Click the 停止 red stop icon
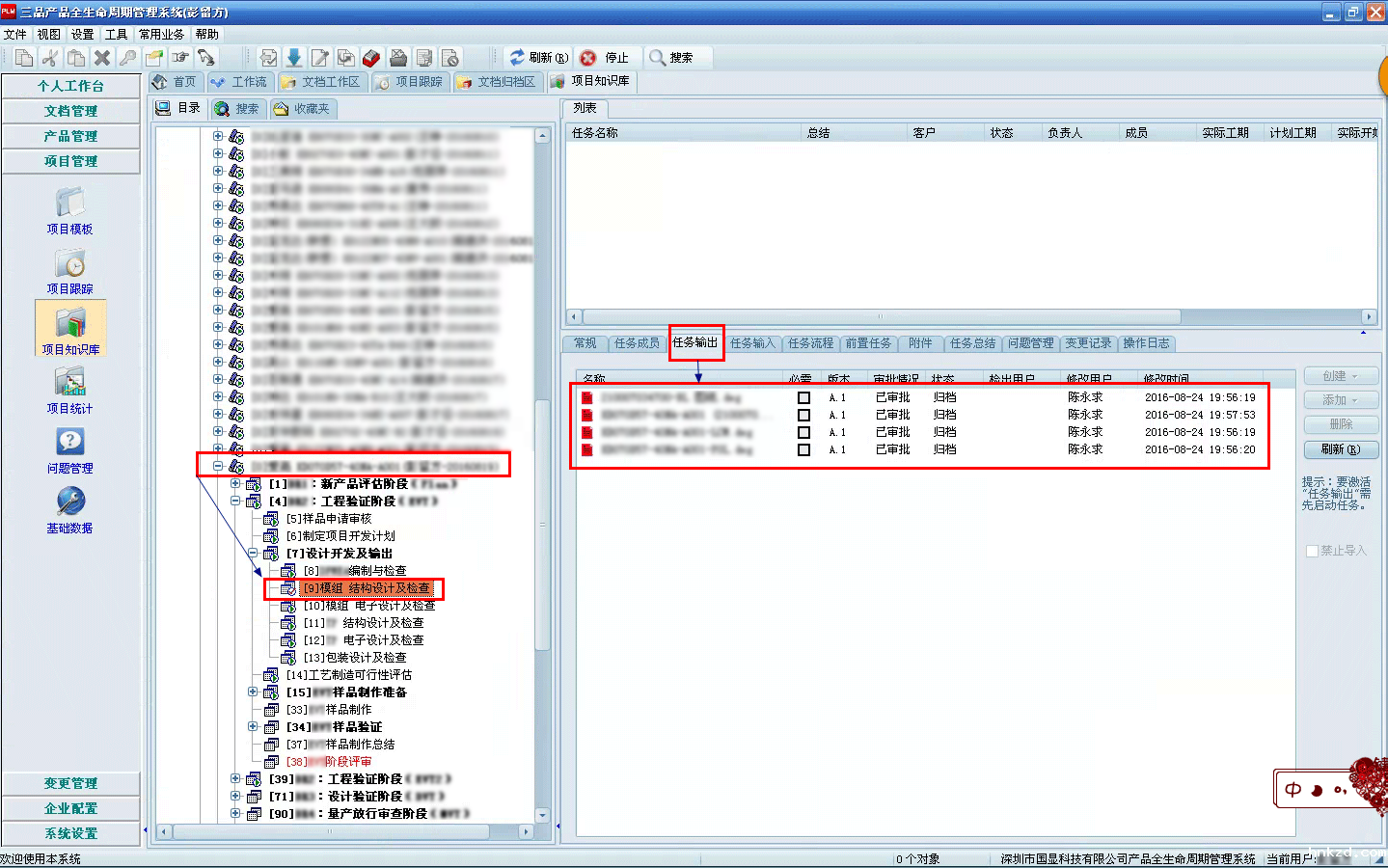The width and height of the screenshot is (1388, 868). 588,58
